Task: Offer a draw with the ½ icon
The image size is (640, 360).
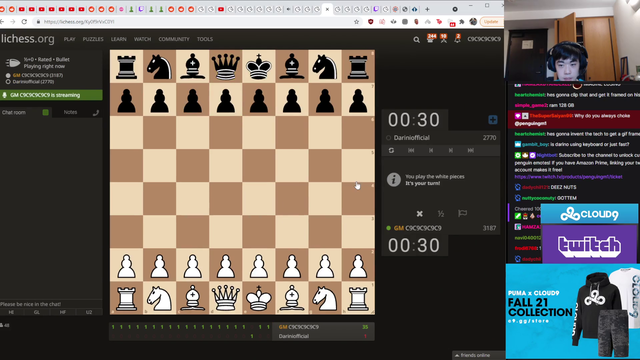Action: pos(441,213)
